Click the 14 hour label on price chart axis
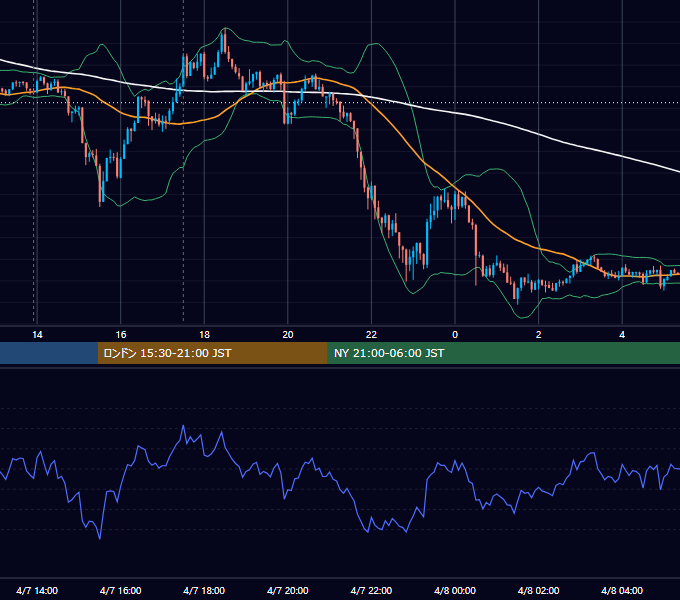The image size is (680, 600). 37,335
